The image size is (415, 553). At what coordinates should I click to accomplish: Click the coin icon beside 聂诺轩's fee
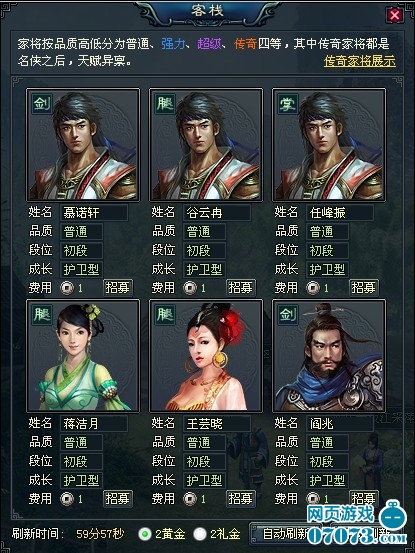67,288
